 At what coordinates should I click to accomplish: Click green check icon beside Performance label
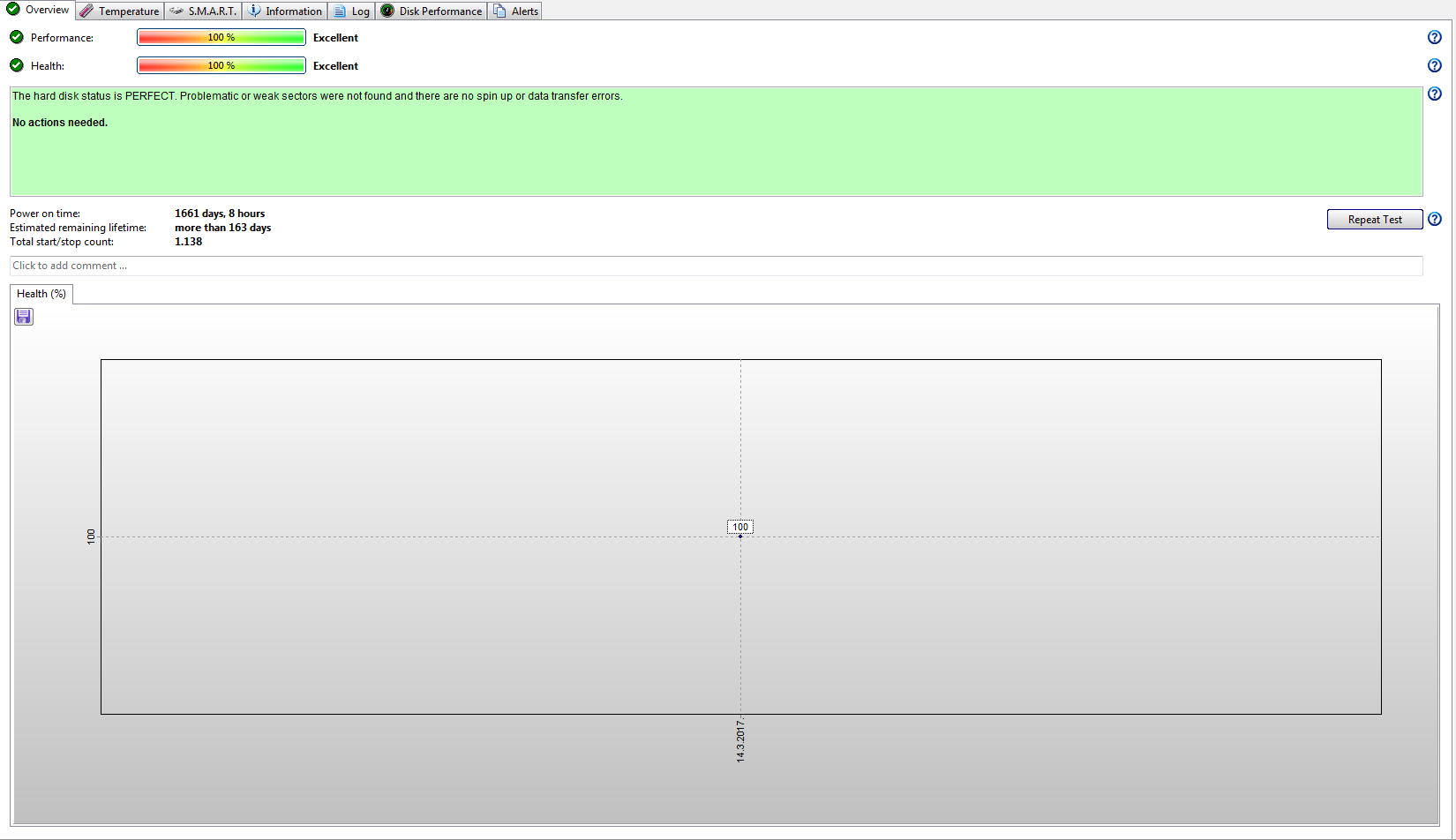17,37
